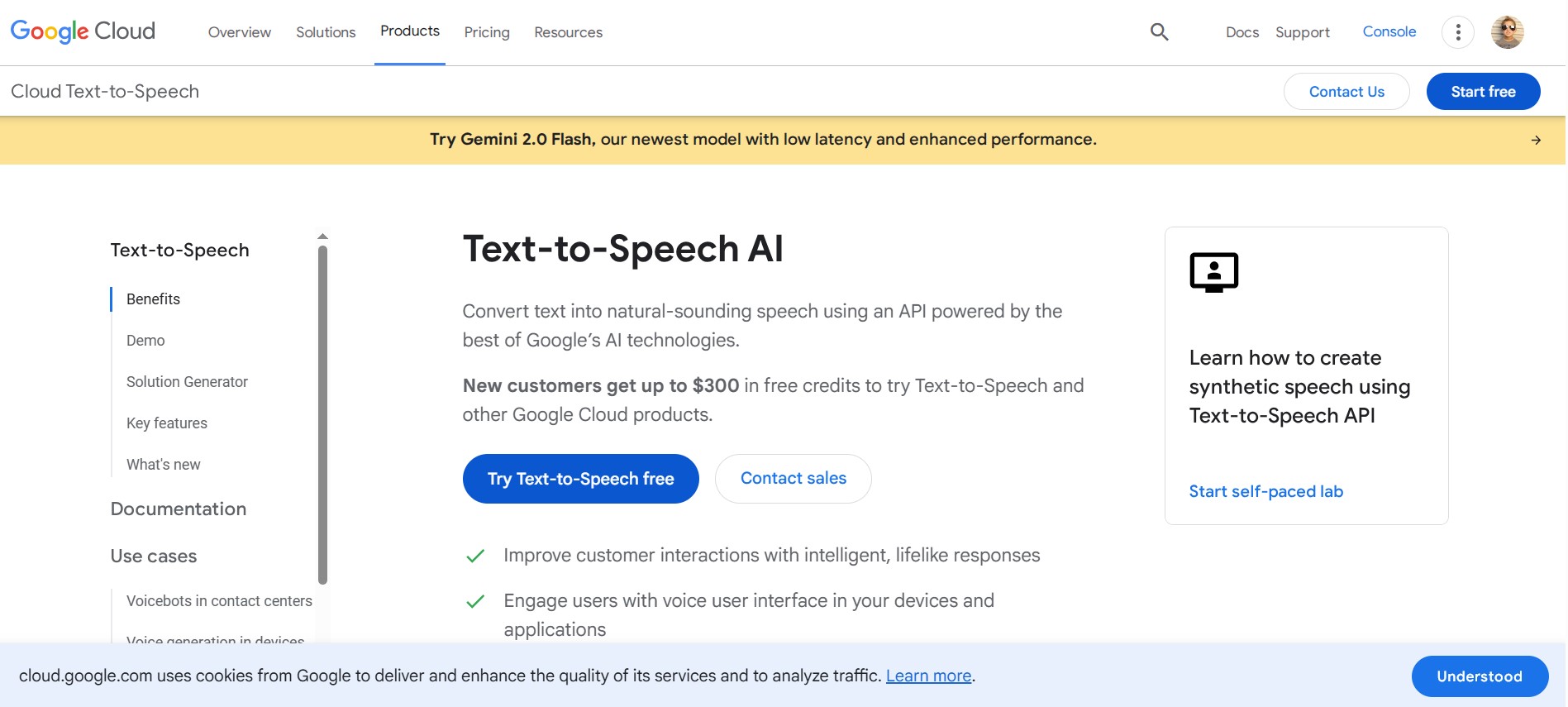Screen dimensions: 1568x707
Task: Open the user profile avatar
Action: tap(1507, 32)
